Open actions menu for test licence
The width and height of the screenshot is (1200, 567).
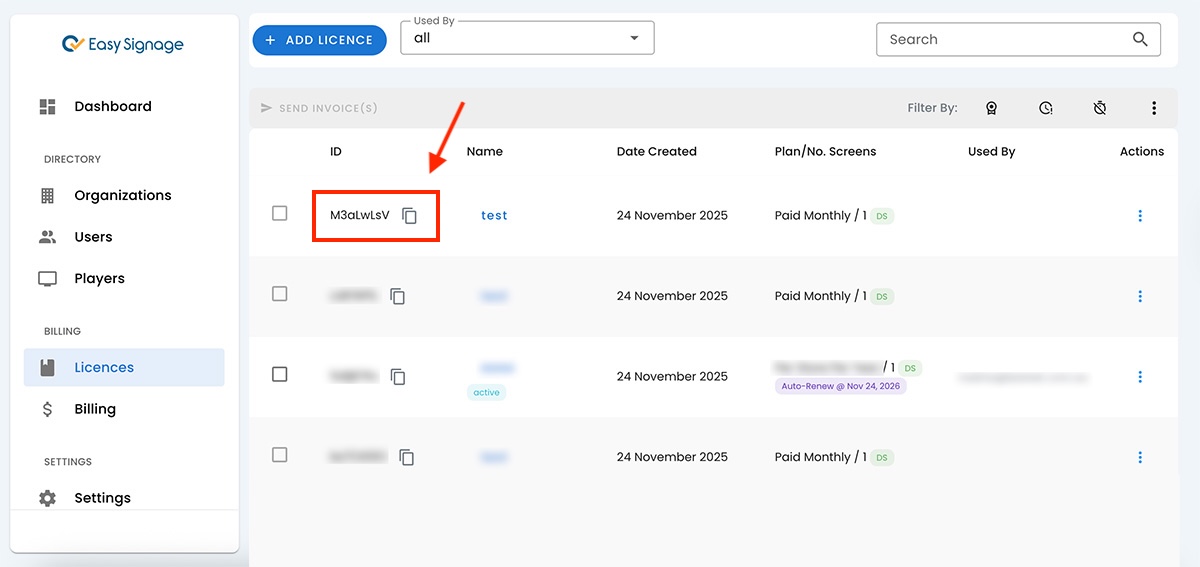coord(1140,216)
